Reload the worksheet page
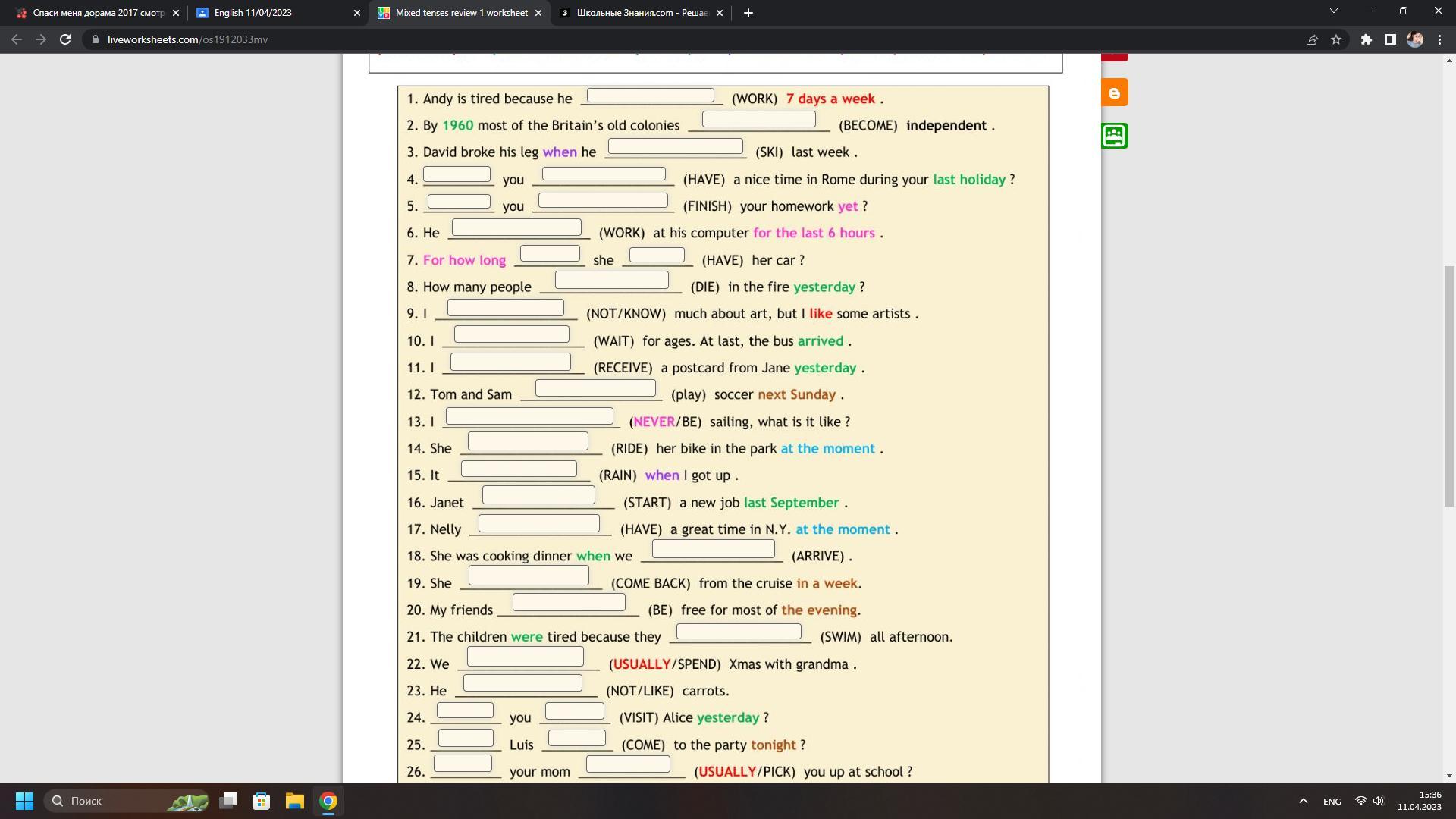Screen dimensions: 1456x819 (x=65, y=39)
